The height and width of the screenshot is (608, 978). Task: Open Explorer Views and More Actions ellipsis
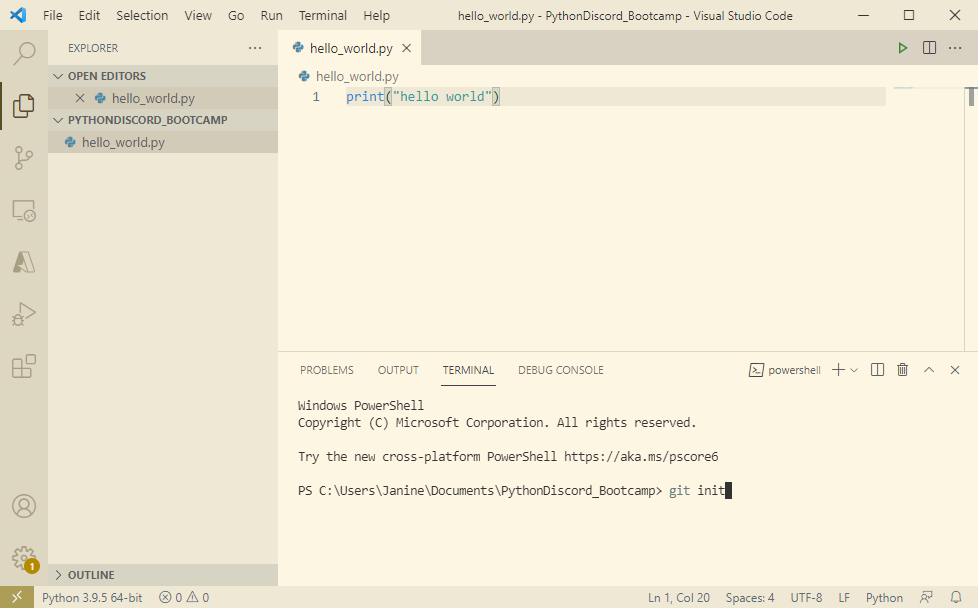point(255,48)
